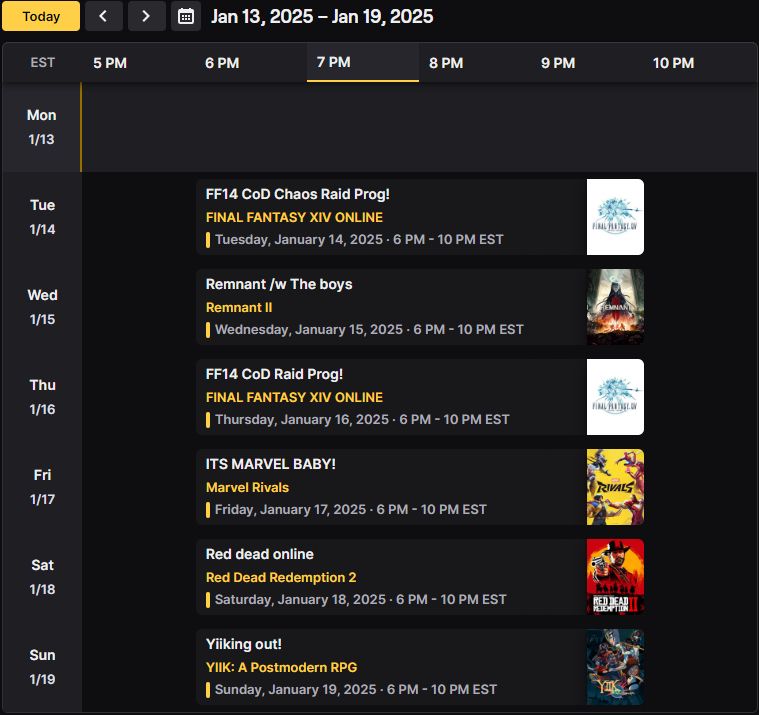Open the YIIK cover art thumbnail
This screenshot has width=759, height=715.
click(615, 667)
